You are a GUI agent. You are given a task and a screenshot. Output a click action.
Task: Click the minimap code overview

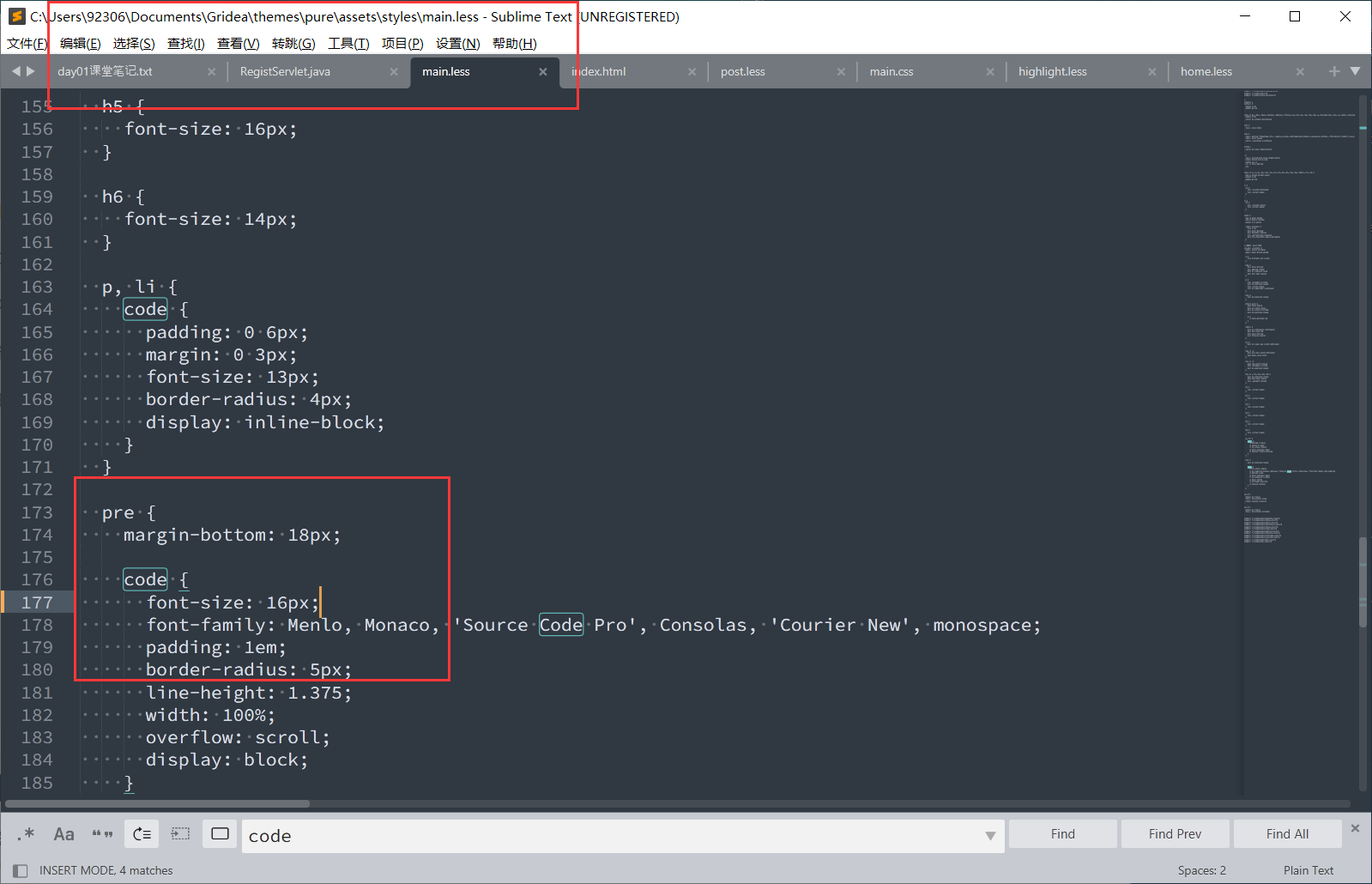(1300, 318)
